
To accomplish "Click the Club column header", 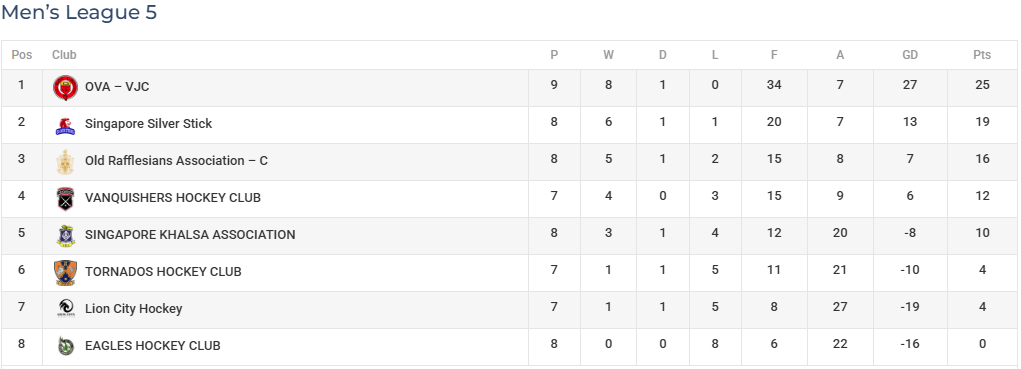I will tap(64, 55).
